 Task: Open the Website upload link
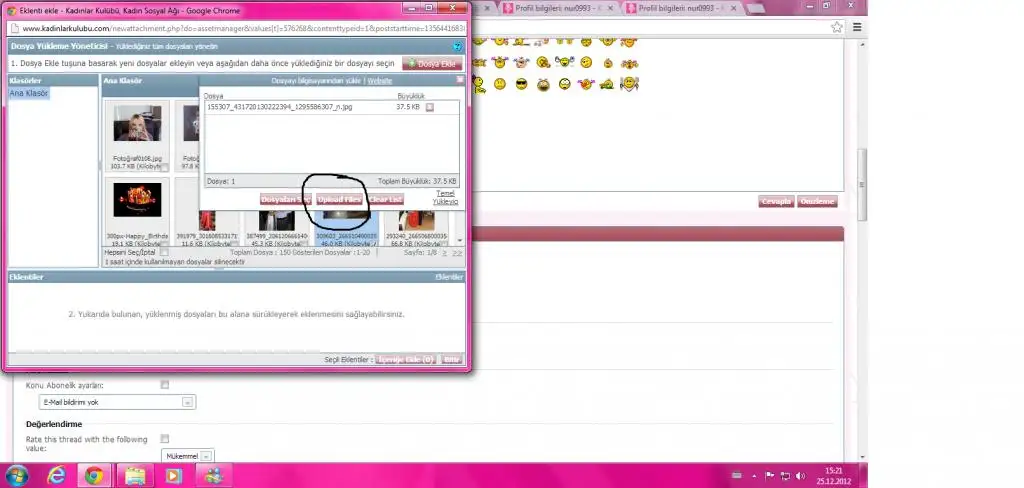379,81
